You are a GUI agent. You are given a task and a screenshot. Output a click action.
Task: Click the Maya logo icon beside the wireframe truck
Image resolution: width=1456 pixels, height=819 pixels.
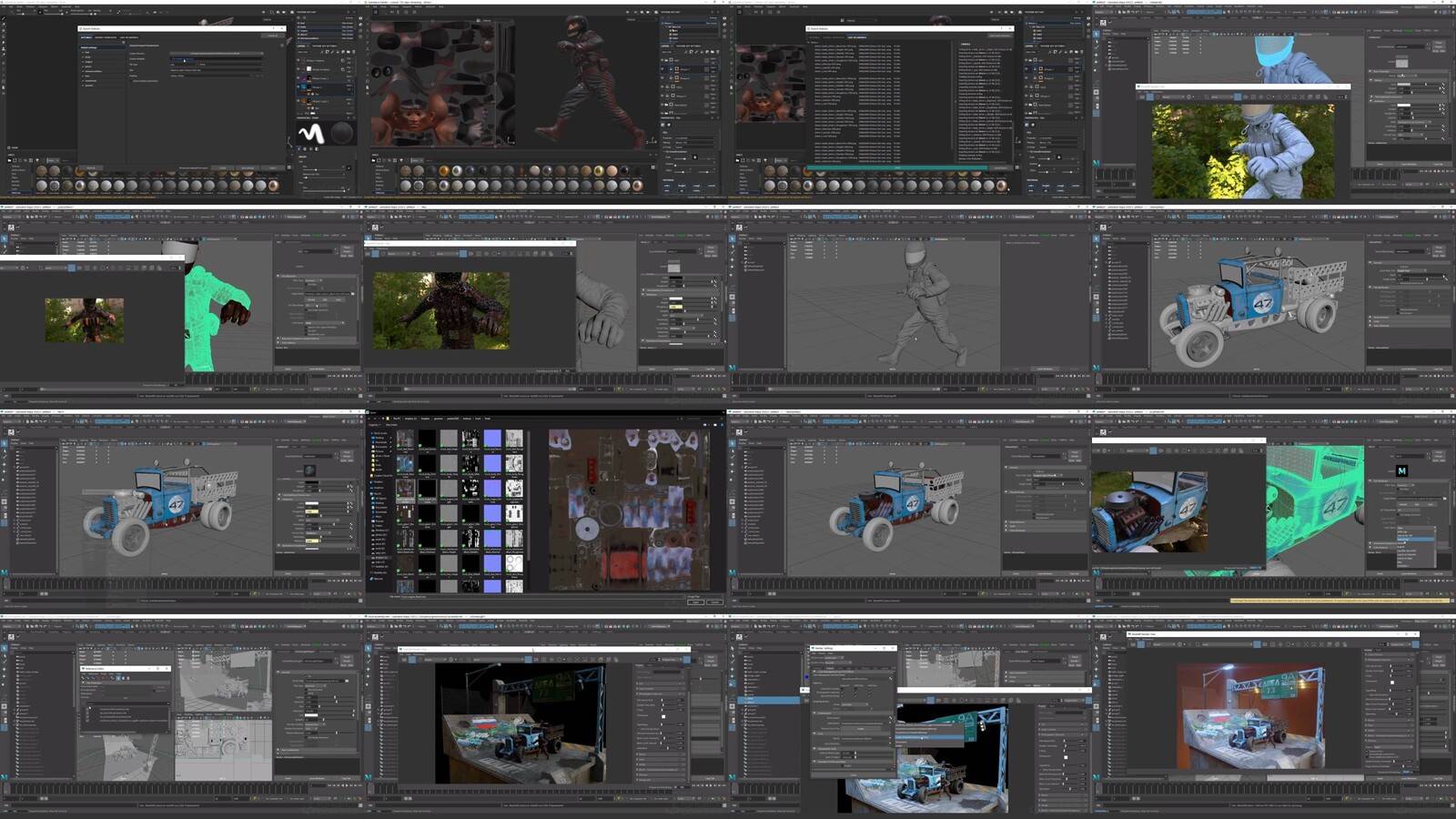point(1401,470)
